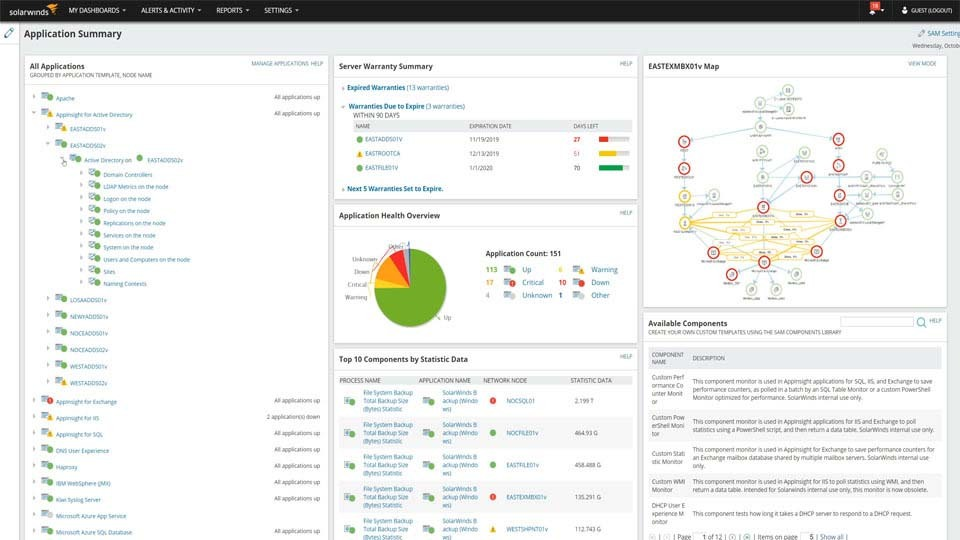
Task: Click the Manage Applications link
Action: click(279, 63)
